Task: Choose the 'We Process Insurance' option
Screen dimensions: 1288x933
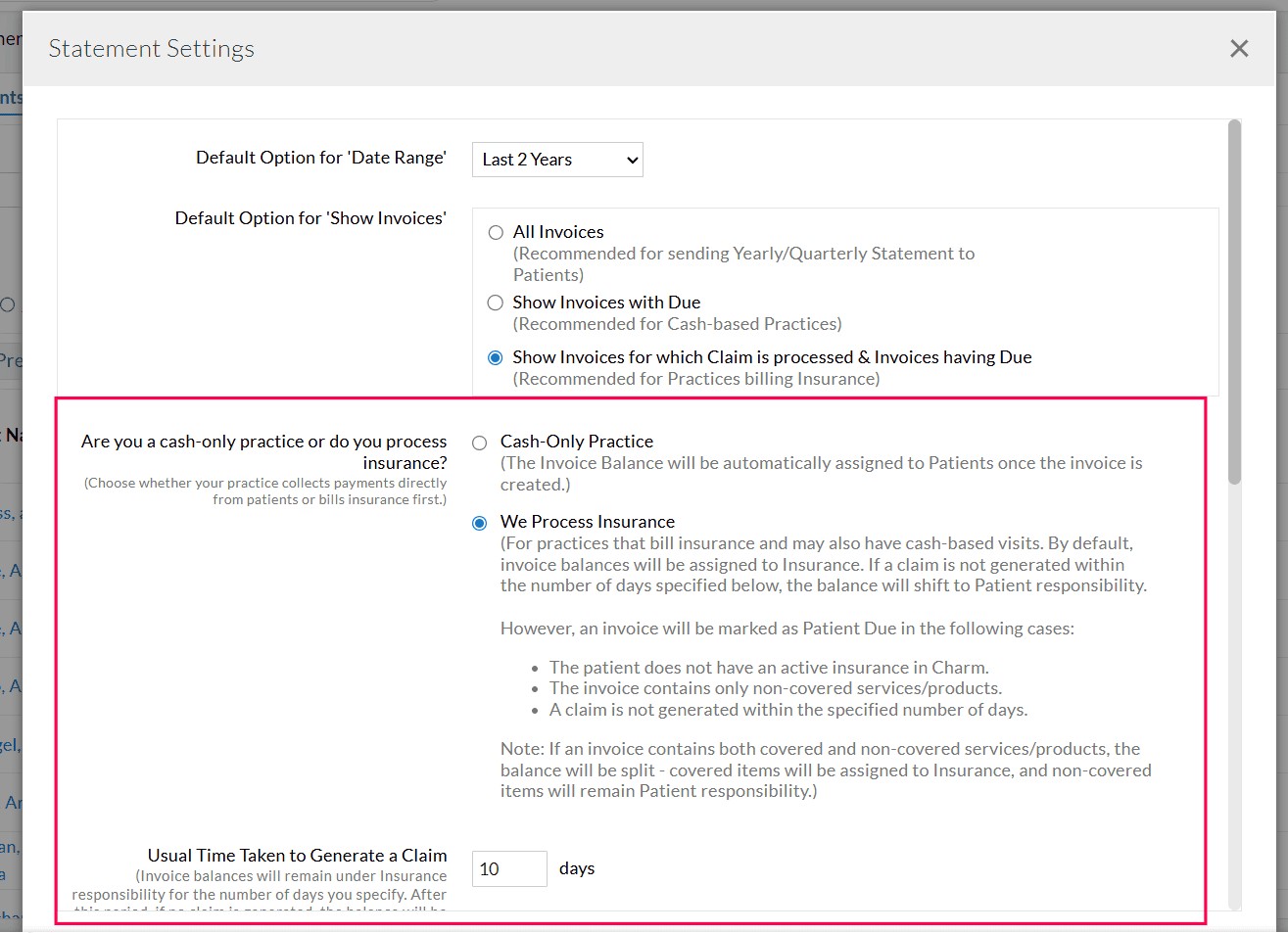Action: [x=479, y=523]
